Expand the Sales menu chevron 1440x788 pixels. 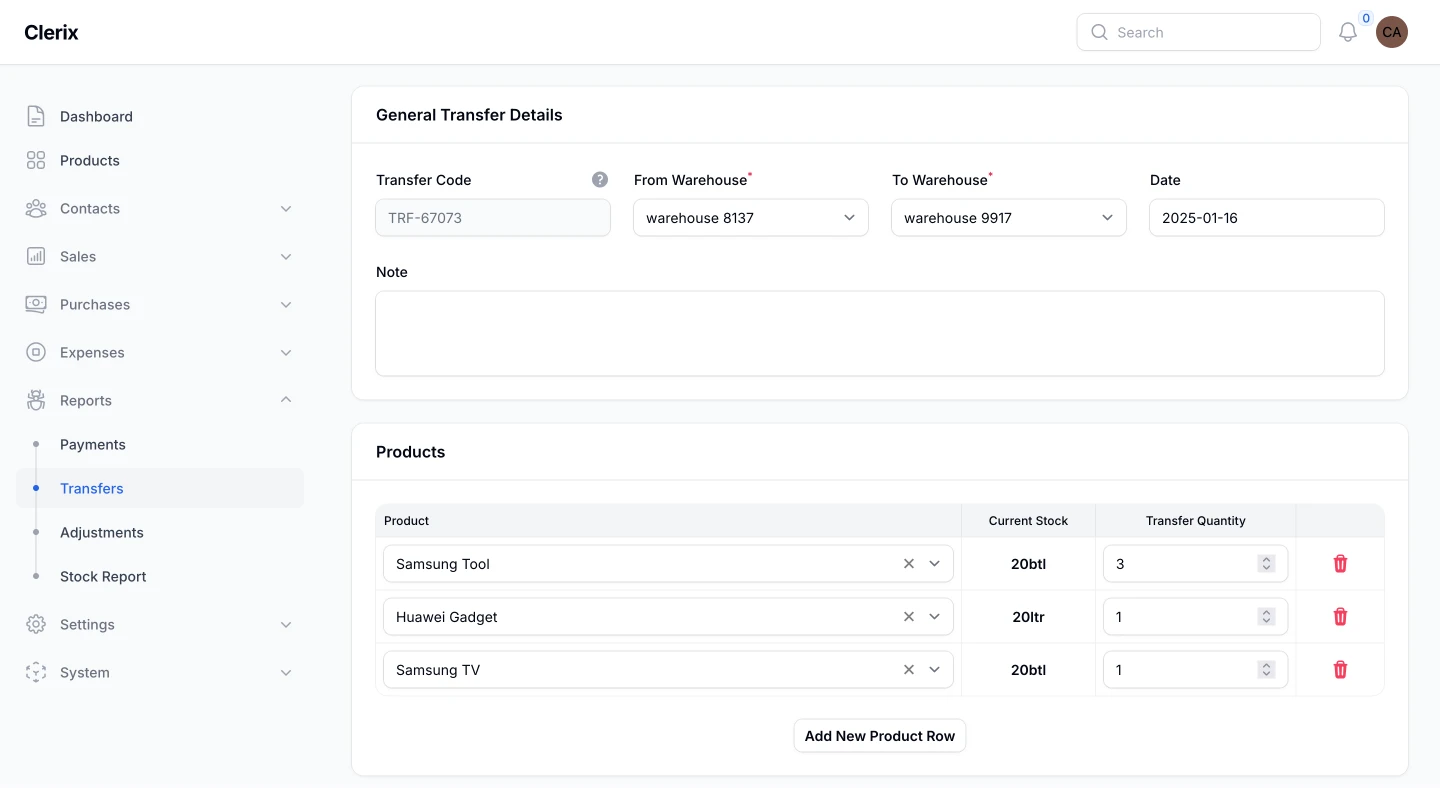point(286,256)
